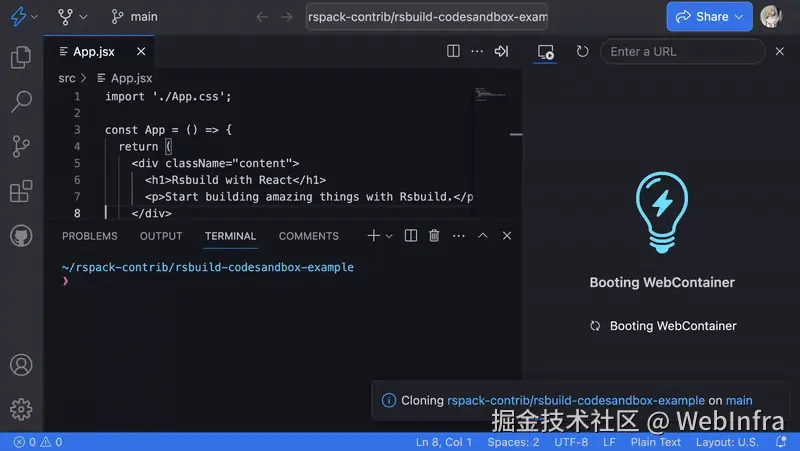Click the main link in notification

coord(739,400)
